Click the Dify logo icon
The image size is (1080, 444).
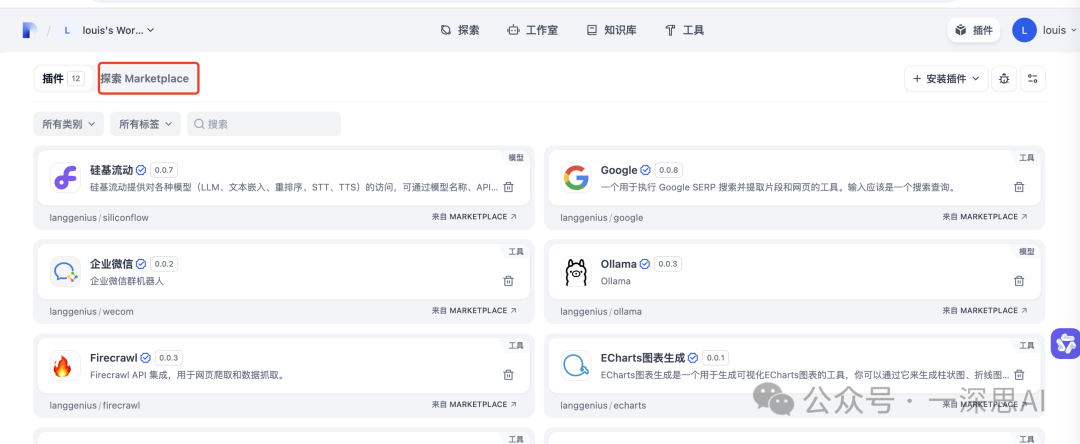coord(29,30)
